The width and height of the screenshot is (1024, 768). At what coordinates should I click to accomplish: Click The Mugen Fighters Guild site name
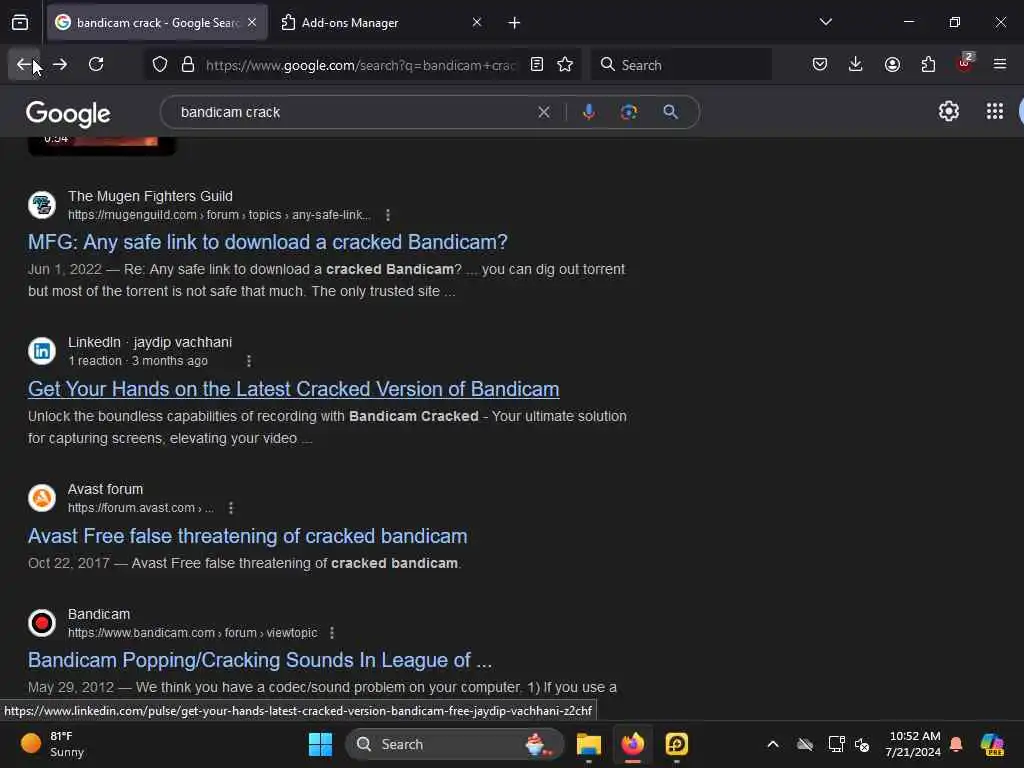(150, 196)
